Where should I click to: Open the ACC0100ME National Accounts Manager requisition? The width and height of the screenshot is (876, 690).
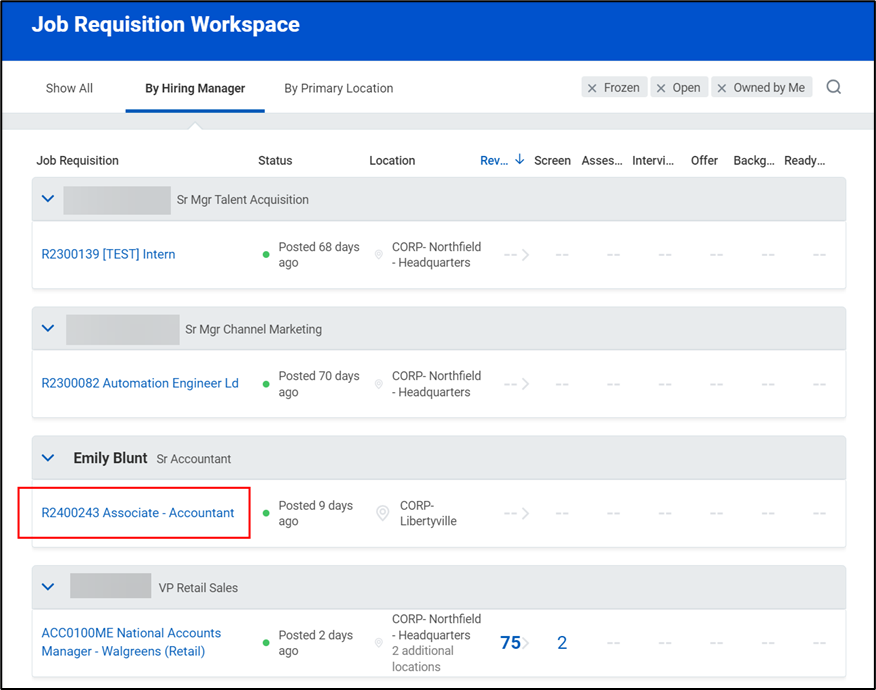point(131,642)
